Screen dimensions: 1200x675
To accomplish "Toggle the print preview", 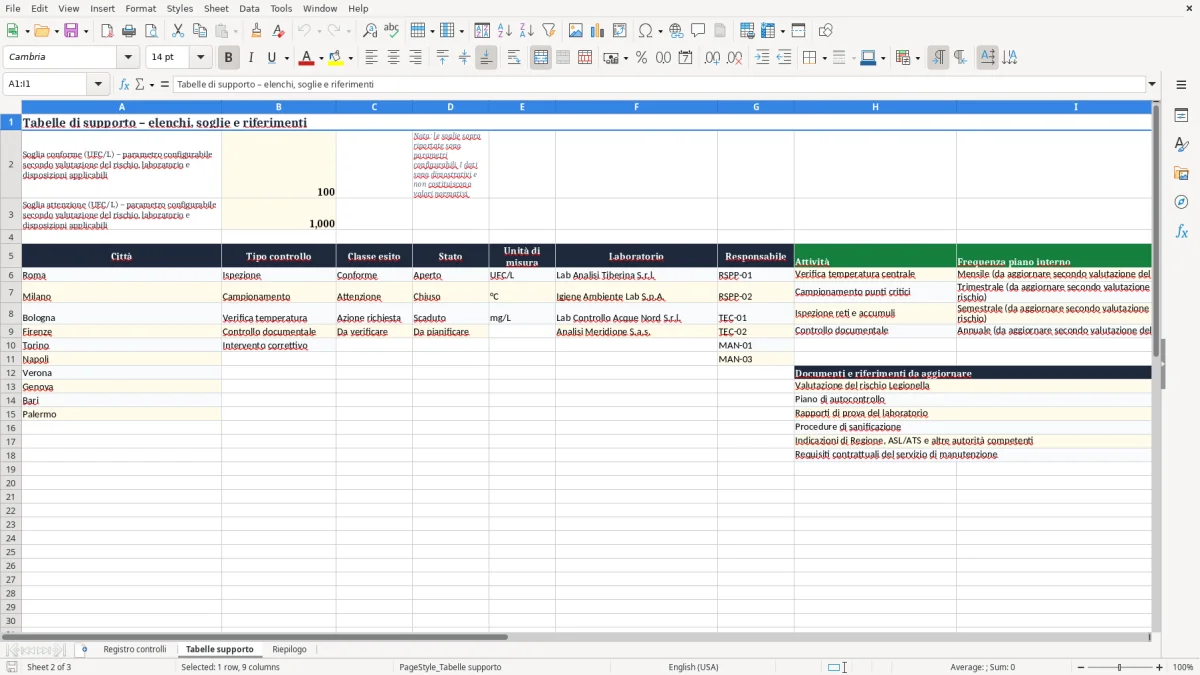I will click(151, 31).
